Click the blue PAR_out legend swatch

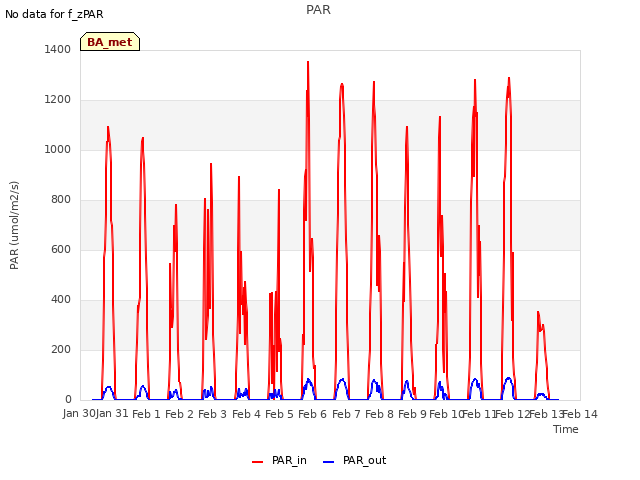tap(328, 462)
